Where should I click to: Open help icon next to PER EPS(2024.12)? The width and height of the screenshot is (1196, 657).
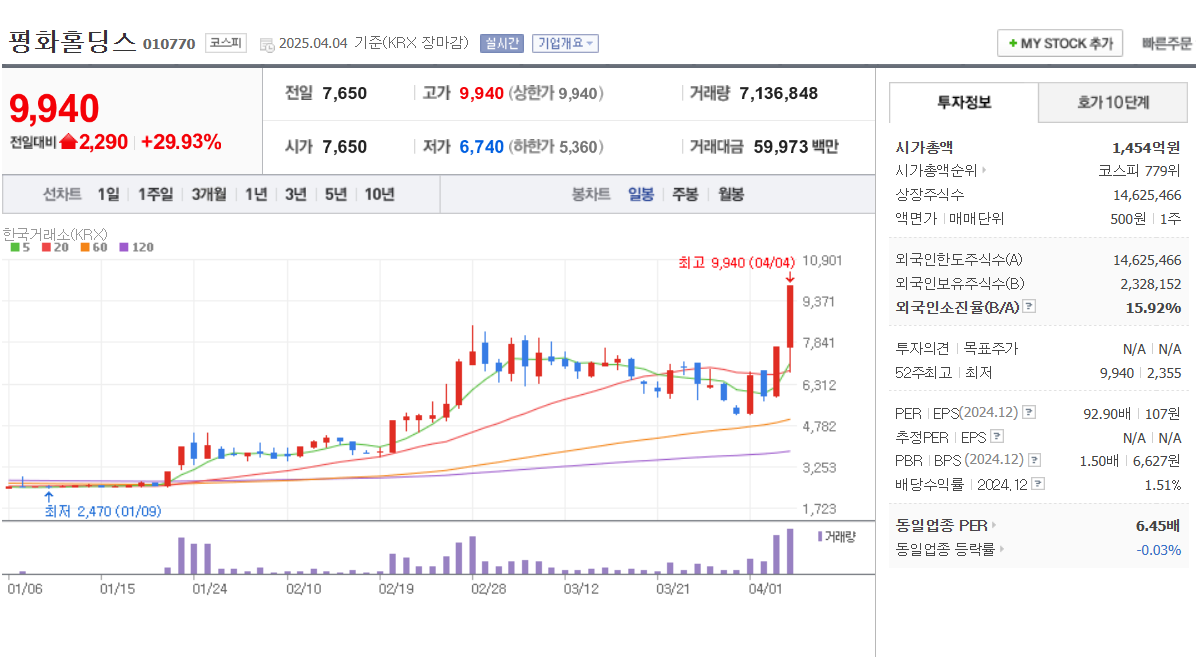(1029, 412)
